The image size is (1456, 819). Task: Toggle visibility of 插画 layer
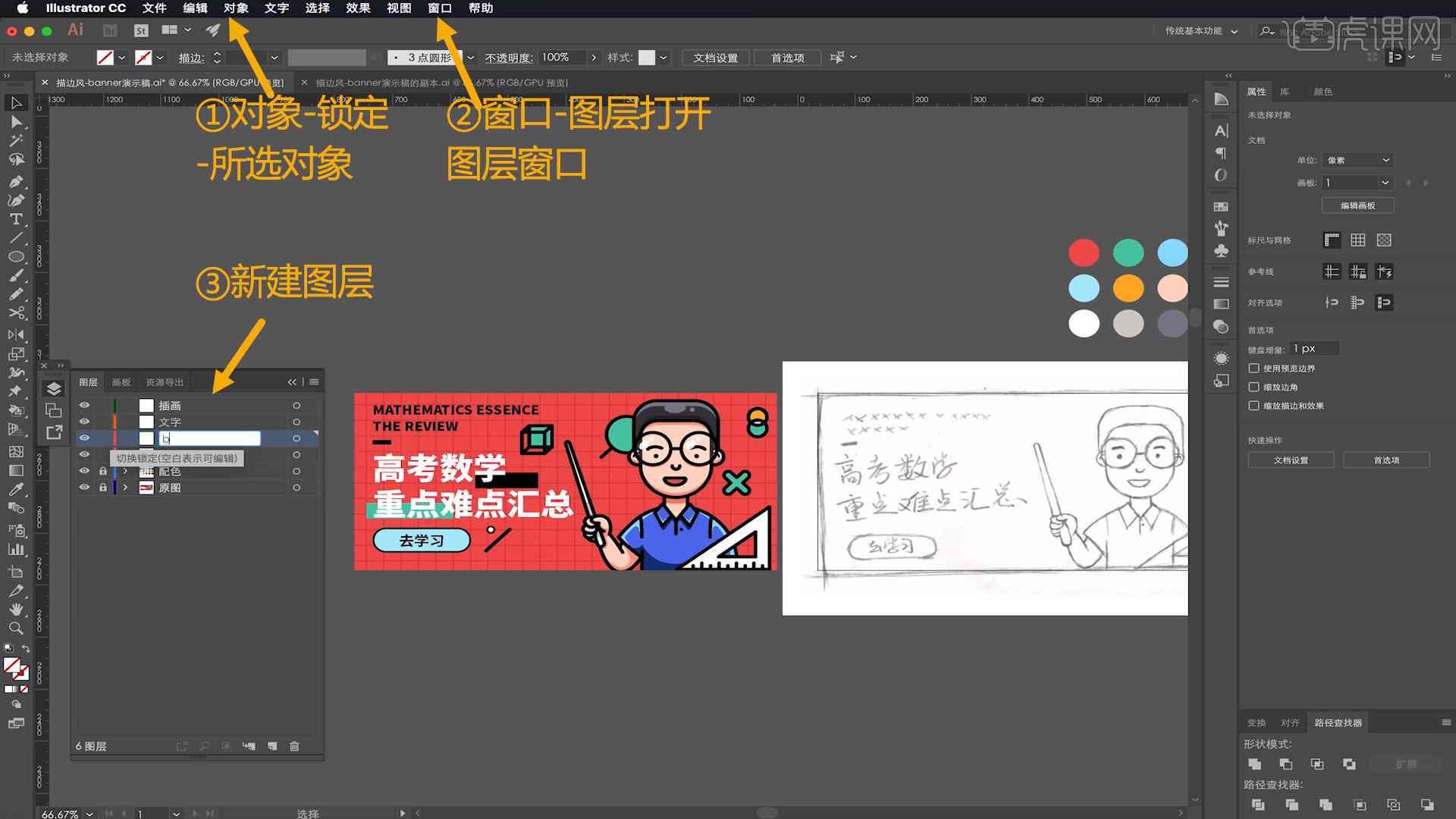point(84,405)
